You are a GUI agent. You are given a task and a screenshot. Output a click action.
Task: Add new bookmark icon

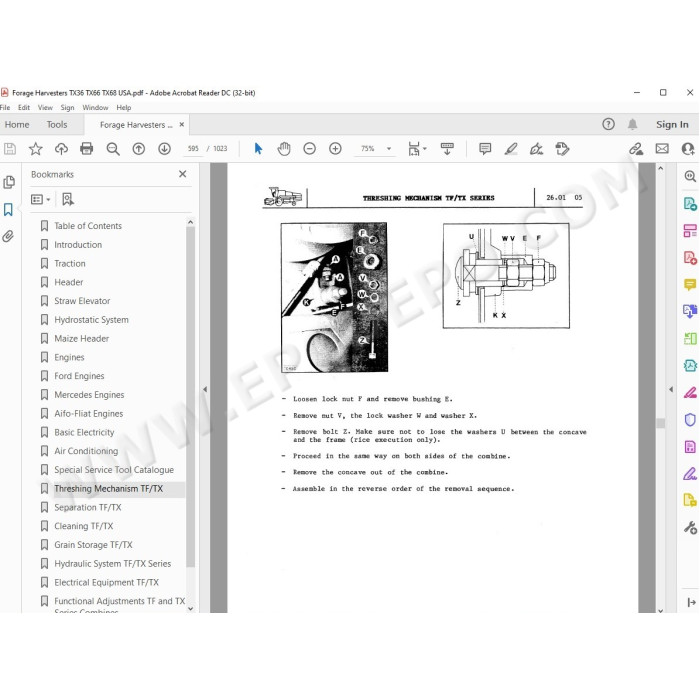tap(68, 200)
